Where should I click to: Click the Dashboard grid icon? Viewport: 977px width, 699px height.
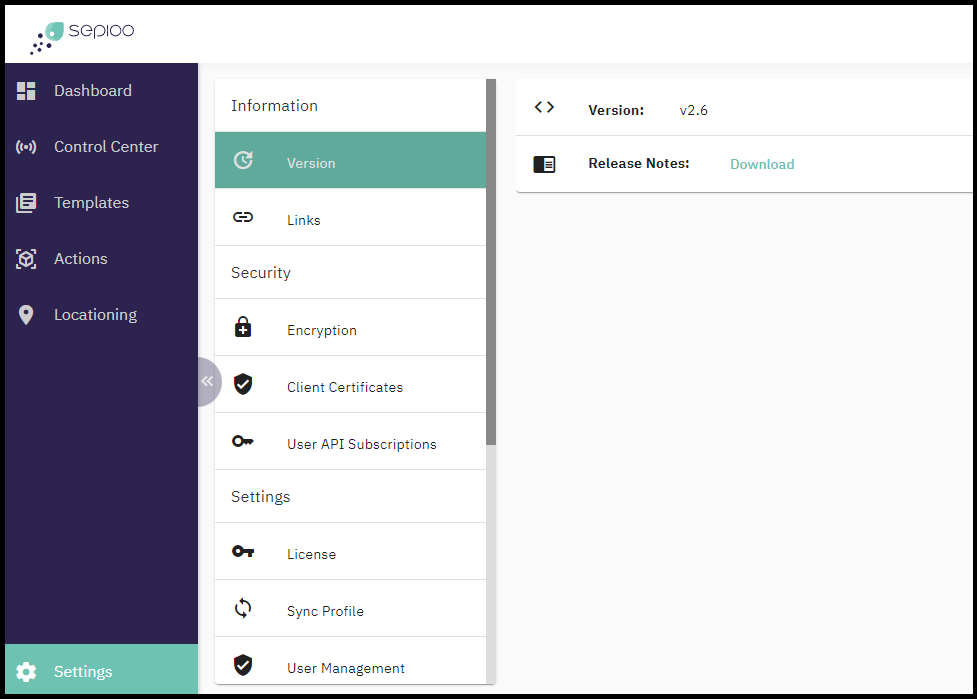[x=26, y=91]
